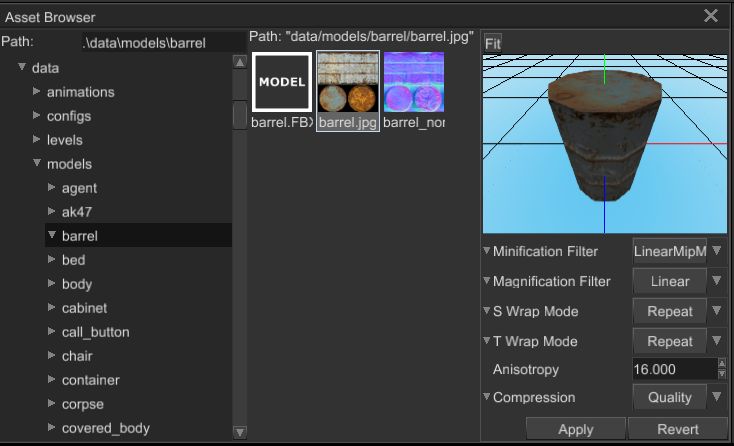Open dropdown arrow beside S Wrap Mode value

tap(717, 311)
